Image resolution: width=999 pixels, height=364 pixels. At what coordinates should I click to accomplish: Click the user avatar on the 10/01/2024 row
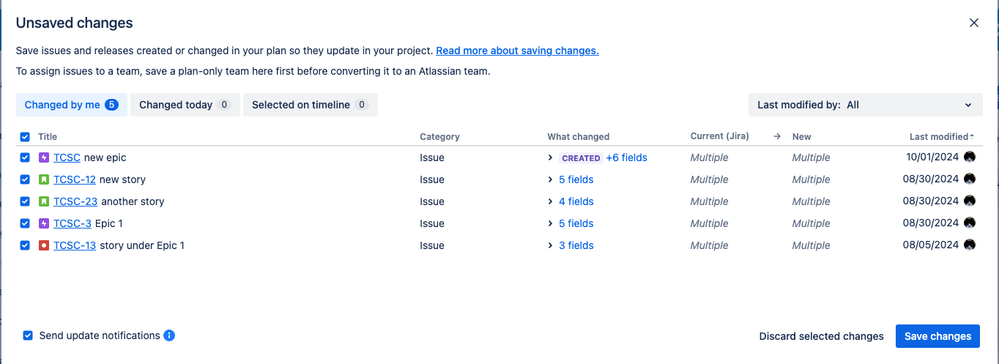point(970,157)
